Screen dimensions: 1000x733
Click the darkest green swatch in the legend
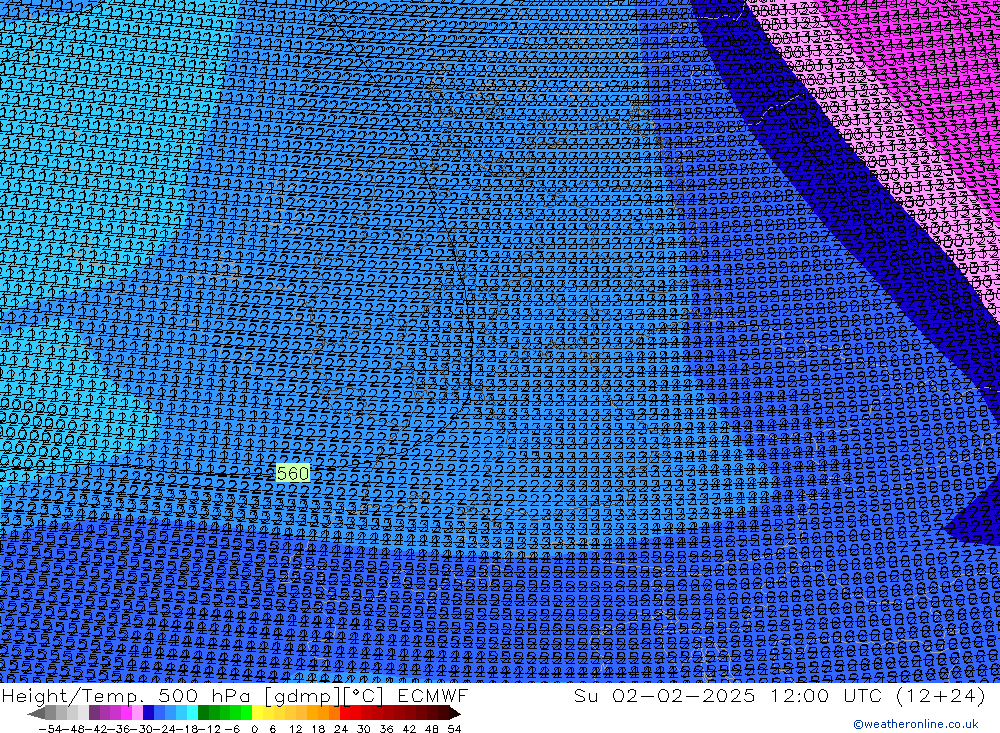point(203,714)
